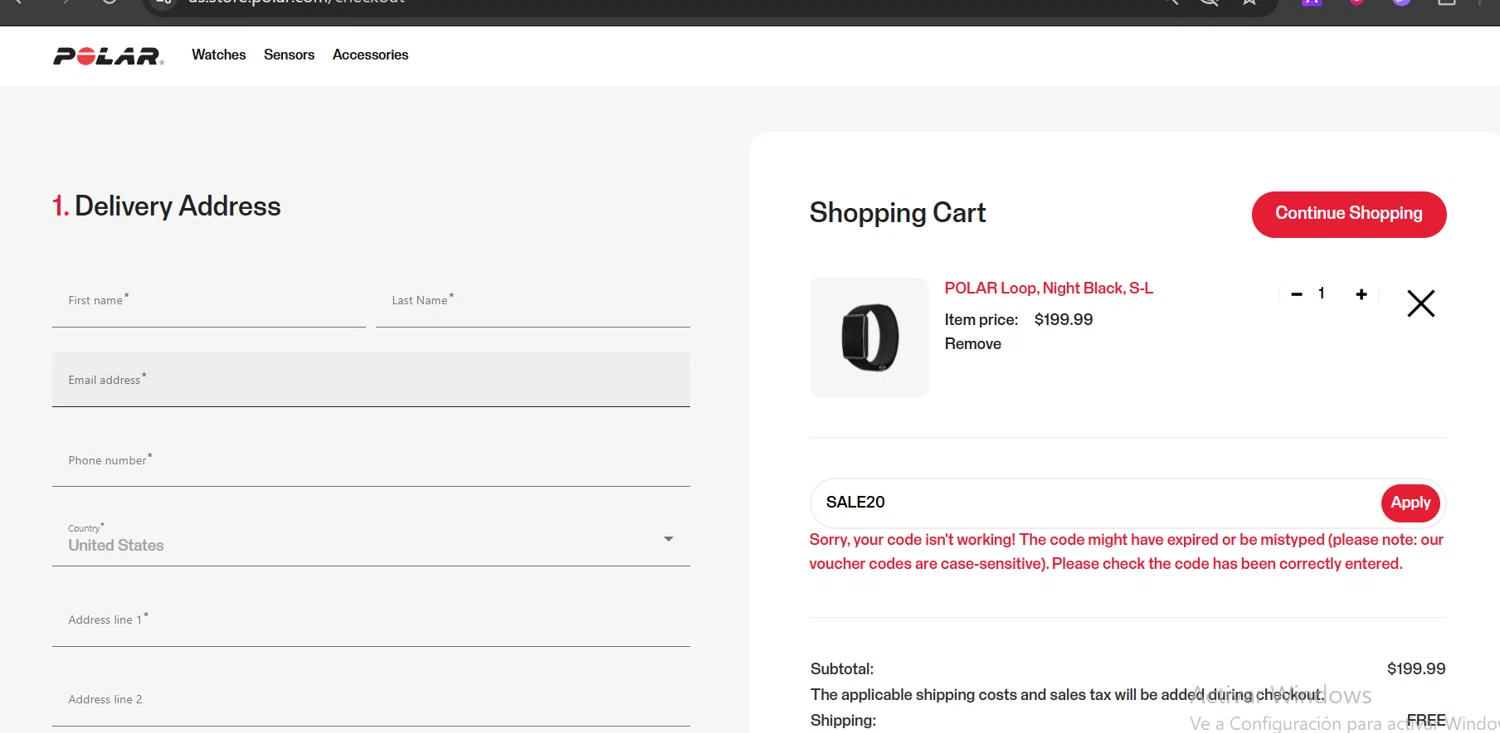Focus the Phone number field
The width and height of the screenshot is (1500, 733).
[x=371, y=460]
